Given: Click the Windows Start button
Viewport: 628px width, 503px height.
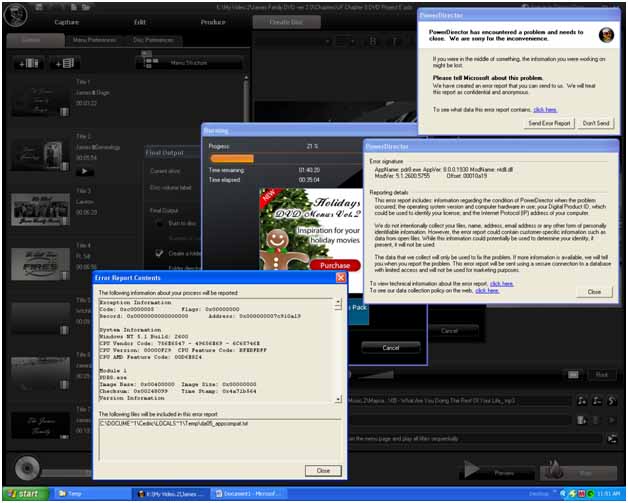Looking at the screenshot, I should [25, 494].
